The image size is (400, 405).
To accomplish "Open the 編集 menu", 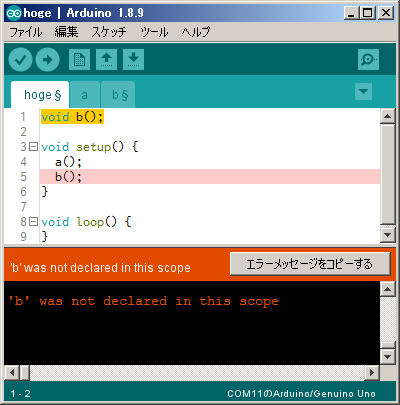I will (x=66, y=32).
